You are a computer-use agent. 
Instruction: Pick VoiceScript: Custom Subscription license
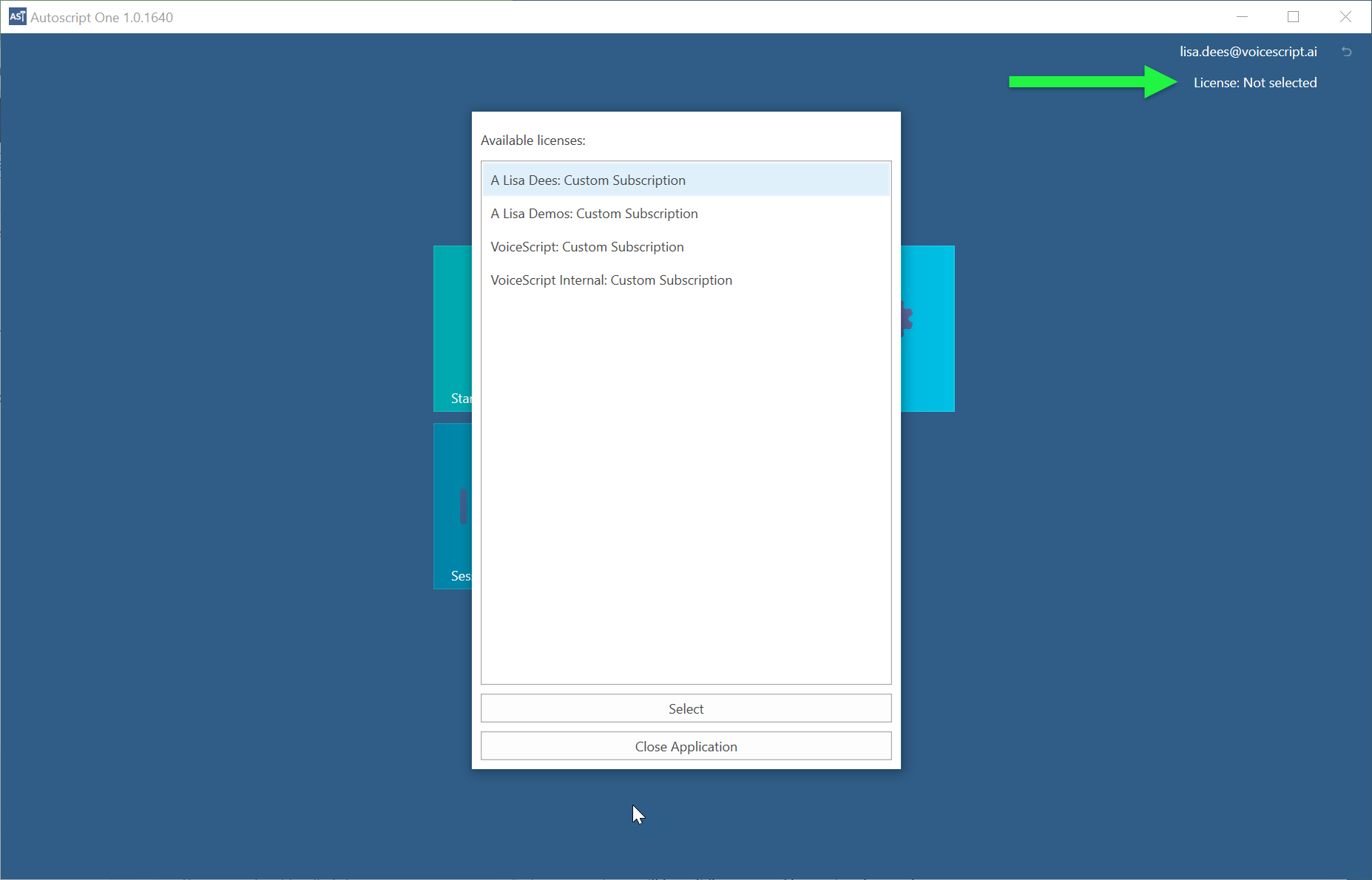tap(686, 246)
